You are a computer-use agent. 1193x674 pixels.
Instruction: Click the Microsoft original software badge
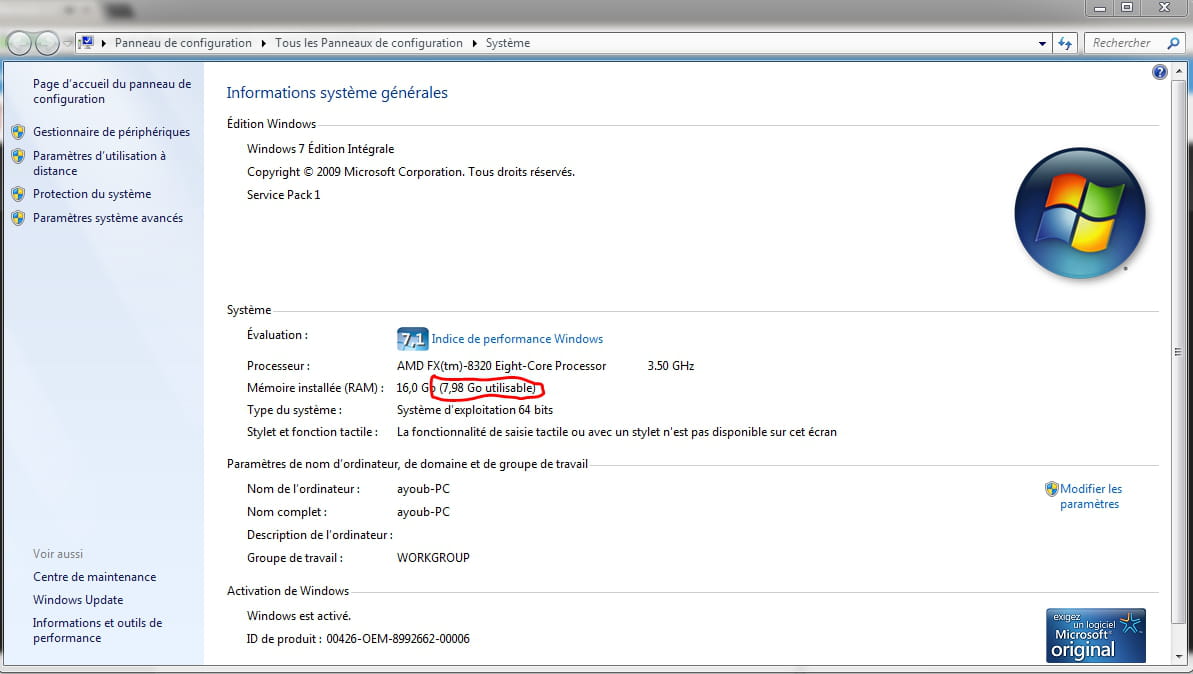[1095, 635]
